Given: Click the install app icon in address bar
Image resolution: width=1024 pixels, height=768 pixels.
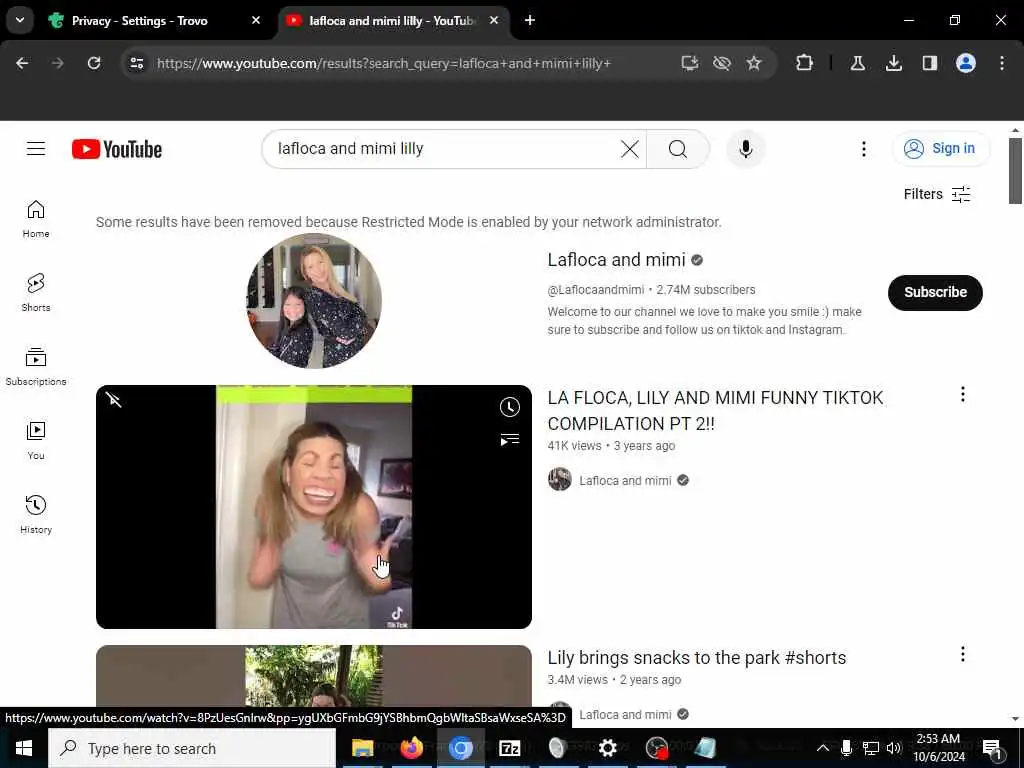Looking at the screenshot, I should click(x=690, y=63).
